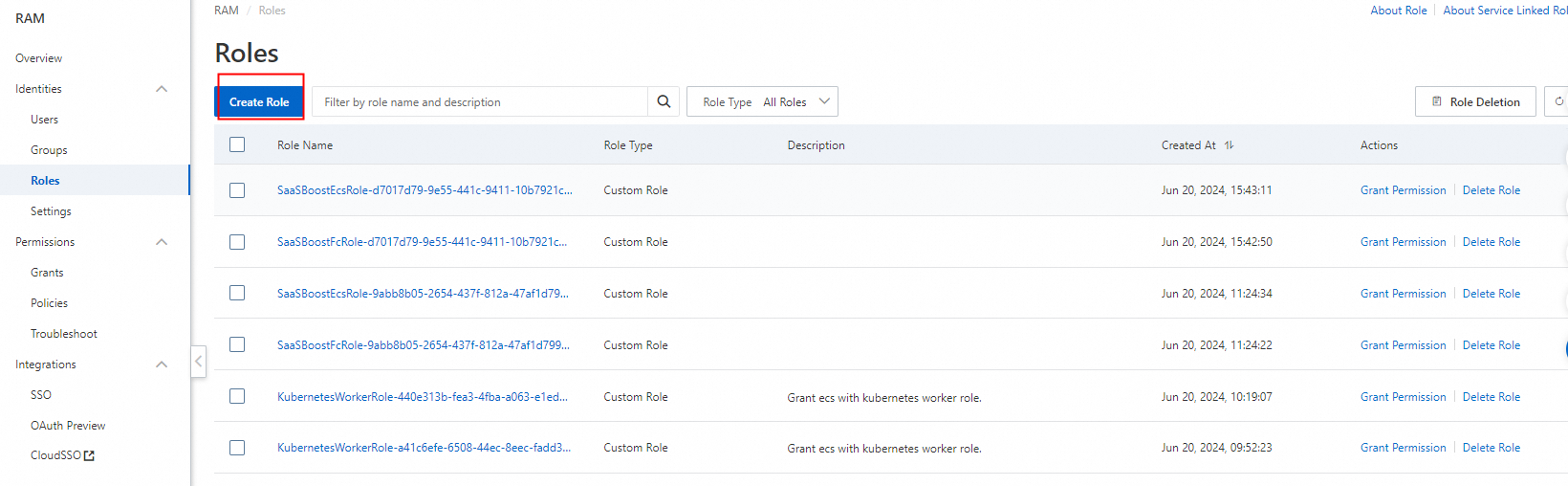Click the CloudSSO external link icon
Image resolution: width=1568 pixels, height=486 pixels.
tap(89, 456)
